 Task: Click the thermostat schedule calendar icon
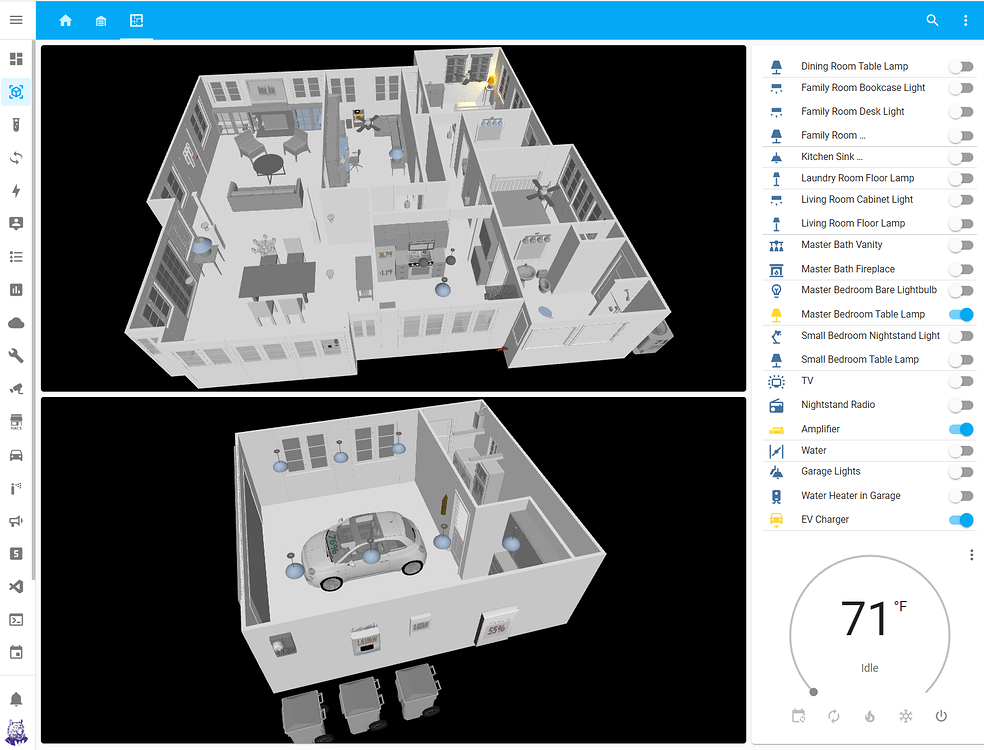(798, 716)
